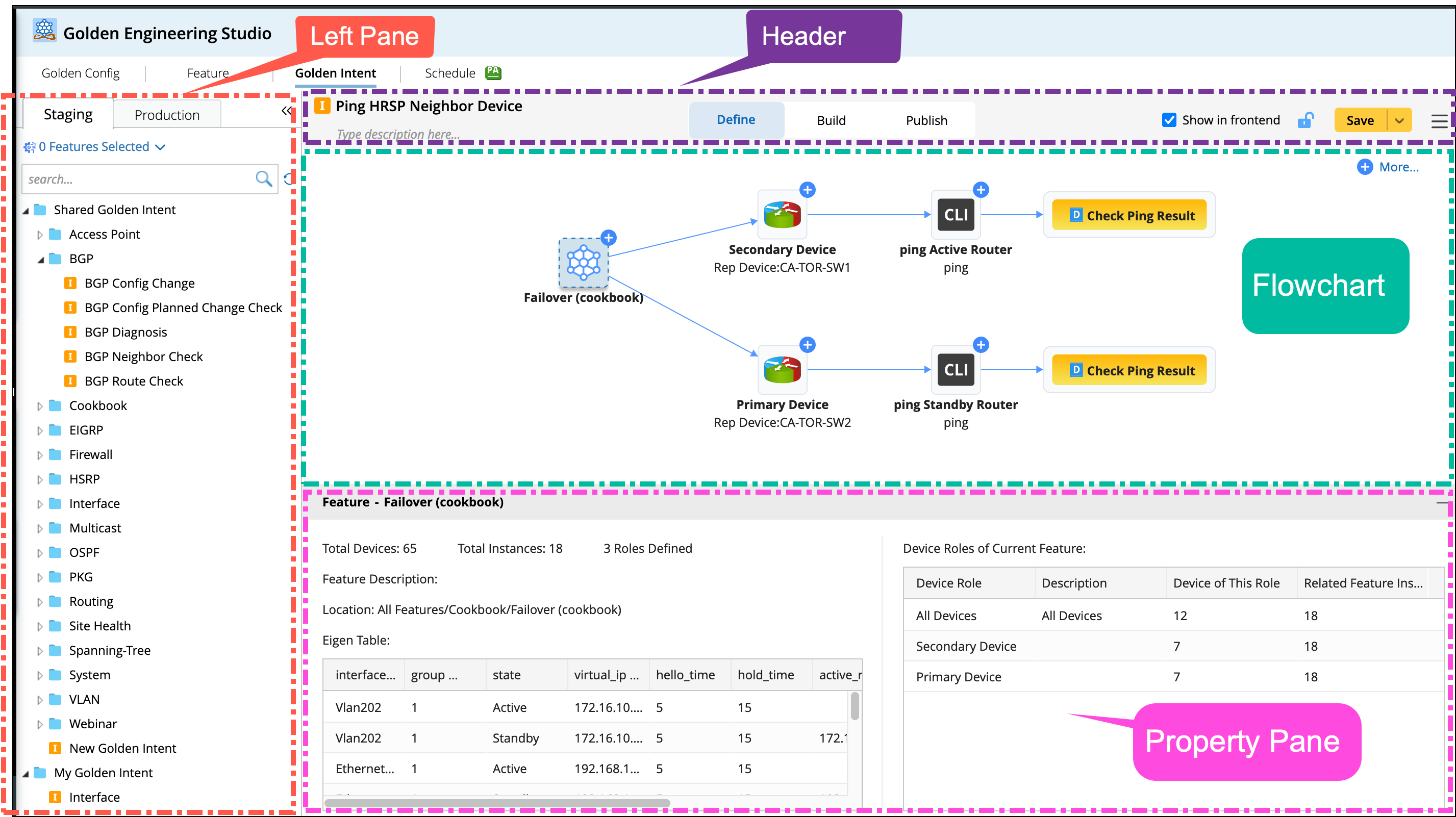Open the Save button dropdown arrow
This screenshot has height=817, width=1456.
click(1399, 121)
